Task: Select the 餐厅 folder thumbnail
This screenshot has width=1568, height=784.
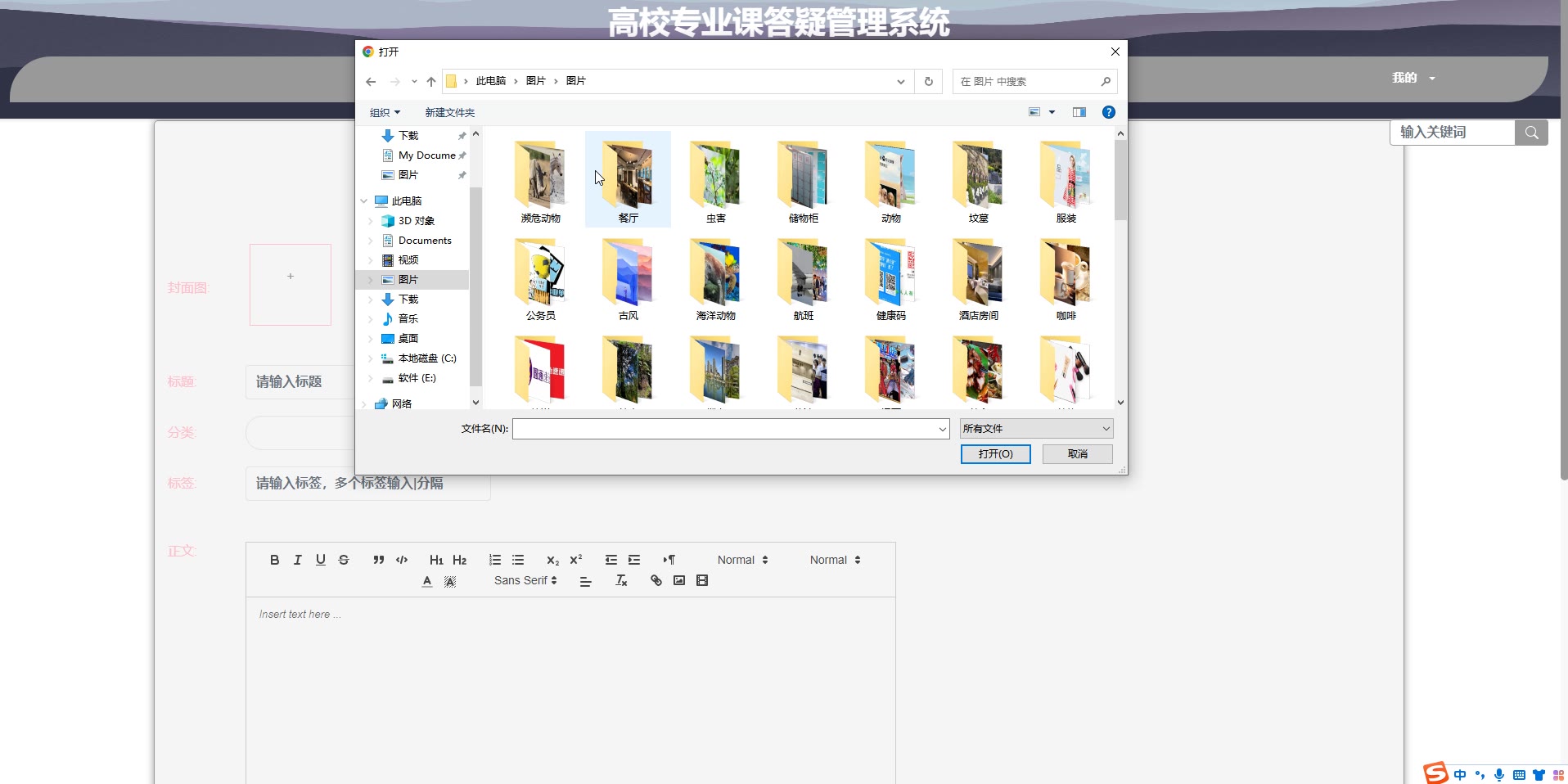Action: [628, 178]
